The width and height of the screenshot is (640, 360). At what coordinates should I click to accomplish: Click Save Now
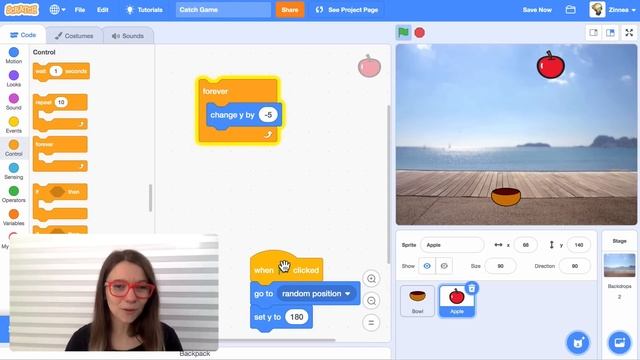pos(537,9)
